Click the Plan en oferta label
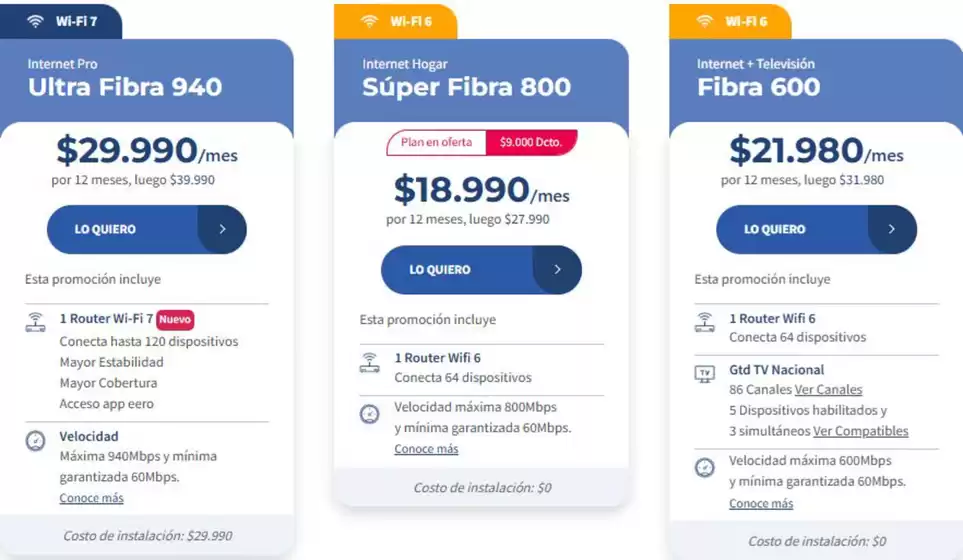The image size is (963, 560). pyautogui.click(x=435, y=143)
